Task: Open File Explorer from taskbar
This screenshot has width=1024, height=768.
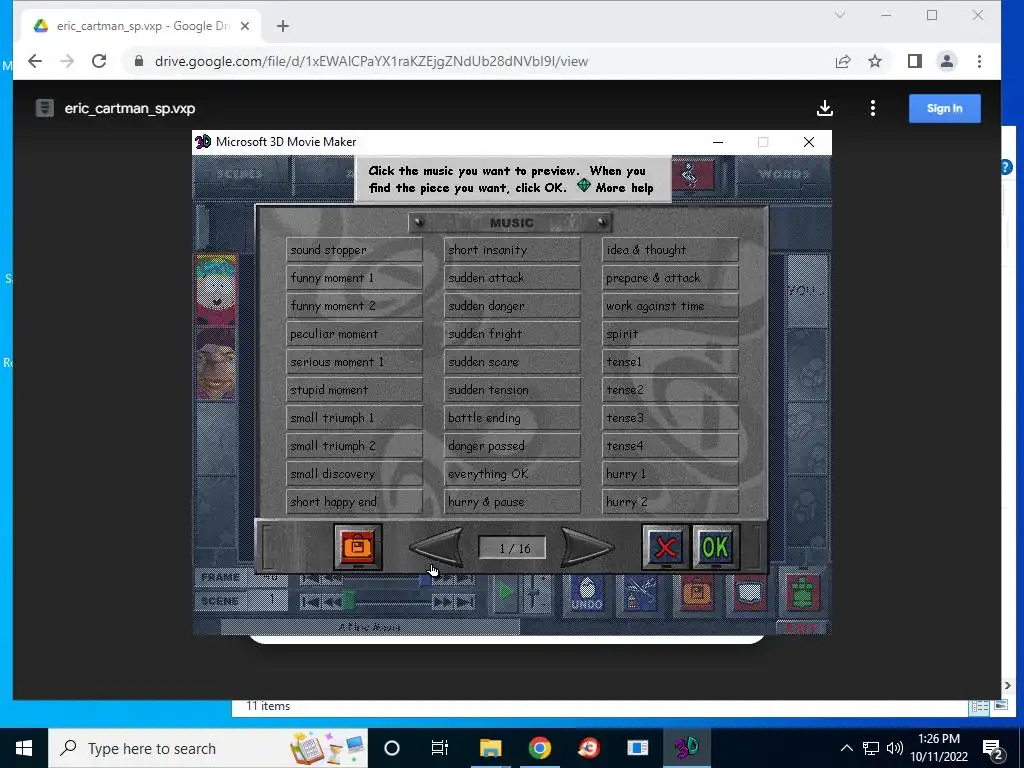Action: pyautogui.click(x=490, y=748)
